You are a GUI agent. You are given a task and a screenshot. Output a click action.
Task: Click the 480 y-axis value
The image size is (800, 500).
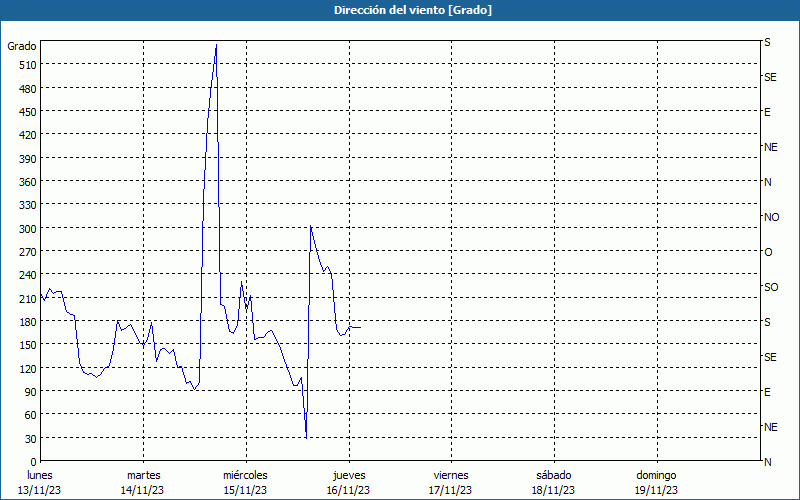[28, 89]
